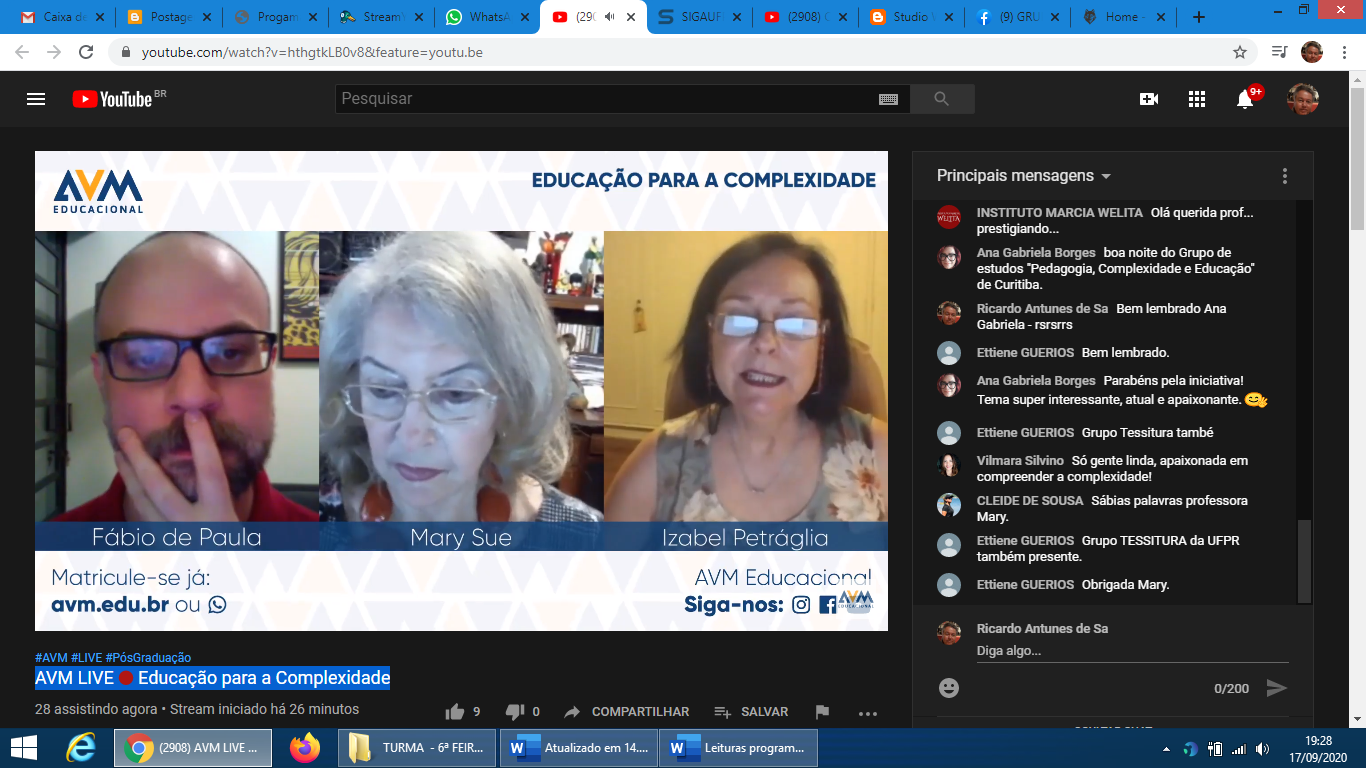This screenshot has height=768, width=1366.
Task: Expand the Principais mensagens dropdown
Action: click(1024, 176)
